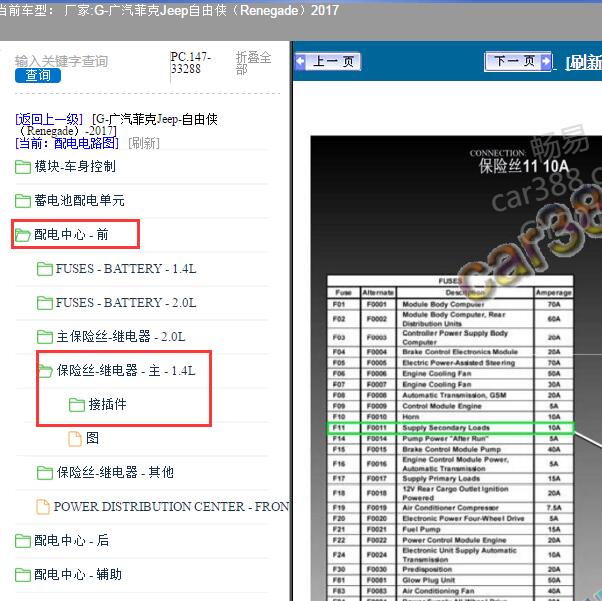The height and width of the screenshot is (601, 602).
Task: Click the Supply Primary Loads row
Action: click(x=450, y=478)
